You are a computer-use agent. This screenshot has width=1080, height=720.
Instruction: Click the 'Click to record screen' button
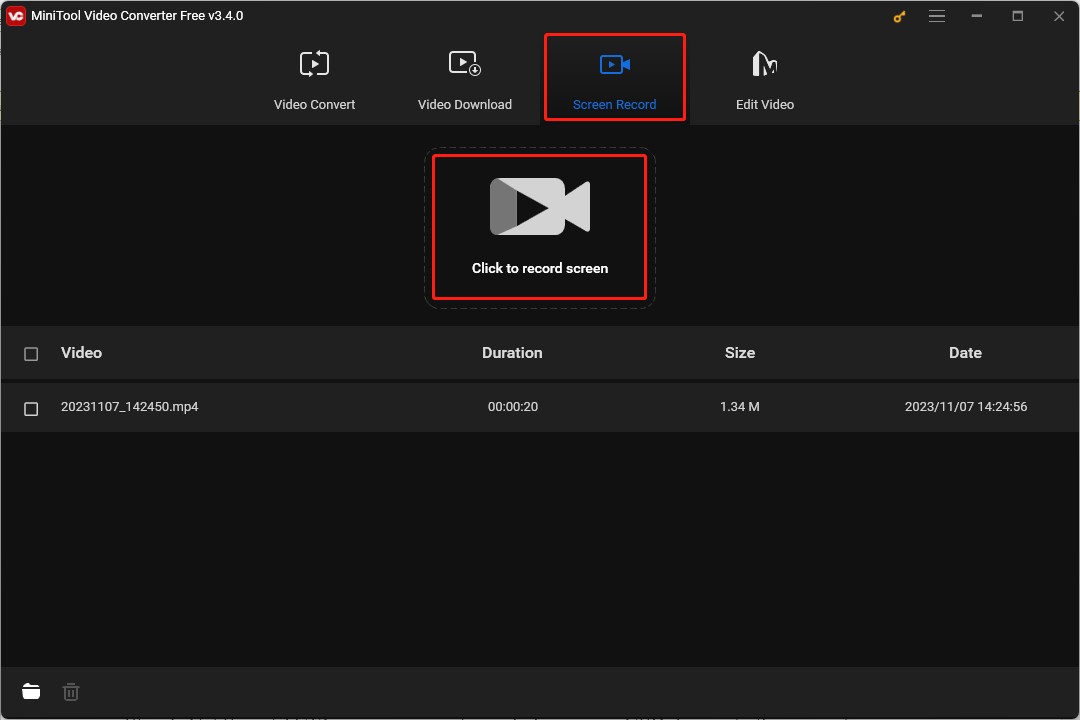pyautogui.click(x=539, y=227)
